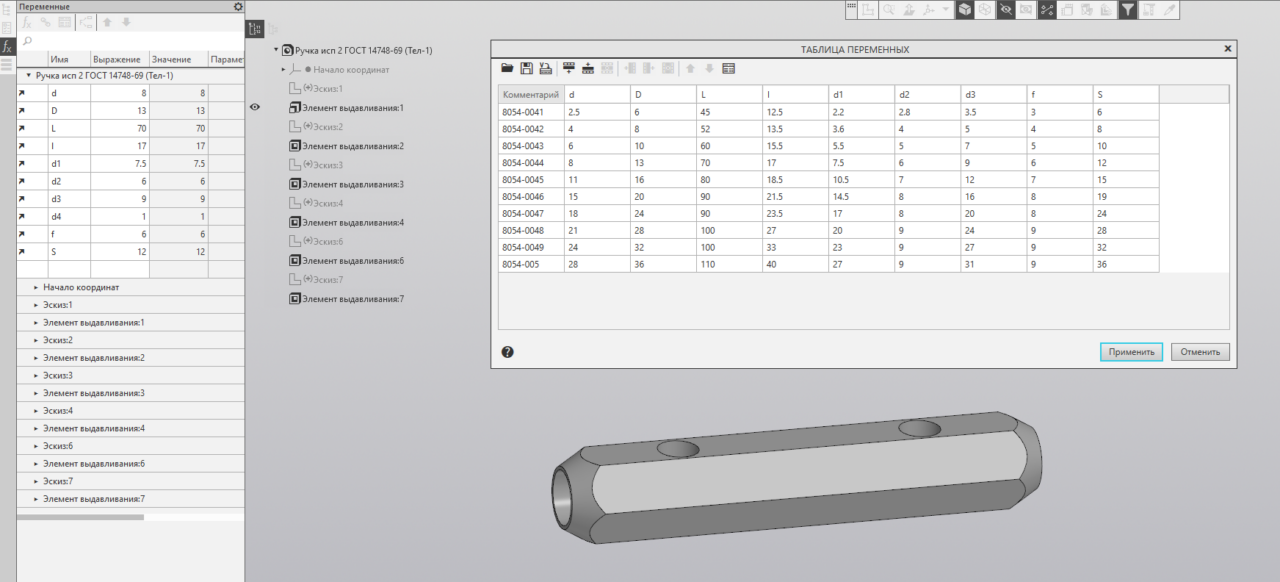Click the constraints points icon in the top toolbar

1047,9
